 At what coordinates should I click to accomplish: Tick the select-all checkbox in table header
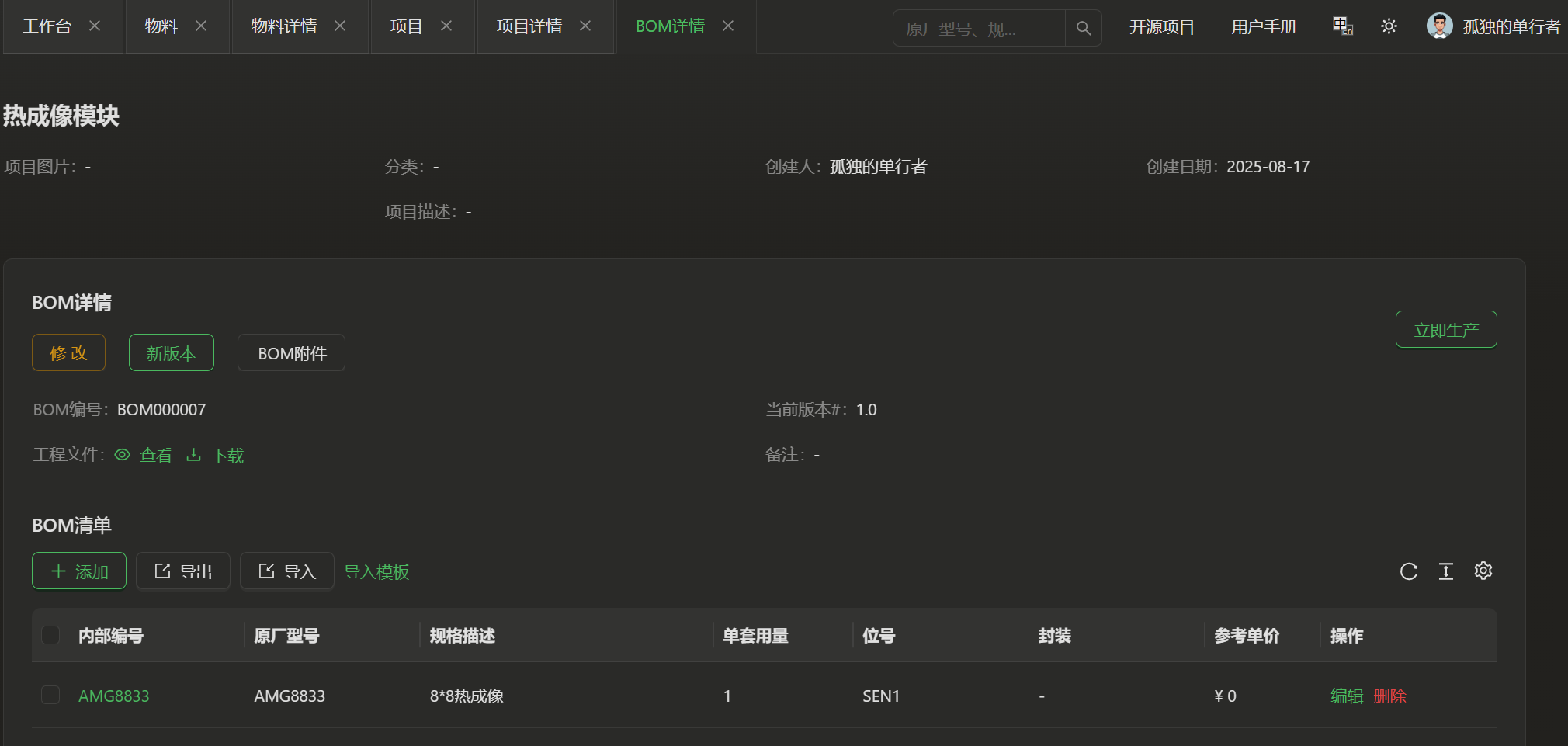tap(50, 636)
